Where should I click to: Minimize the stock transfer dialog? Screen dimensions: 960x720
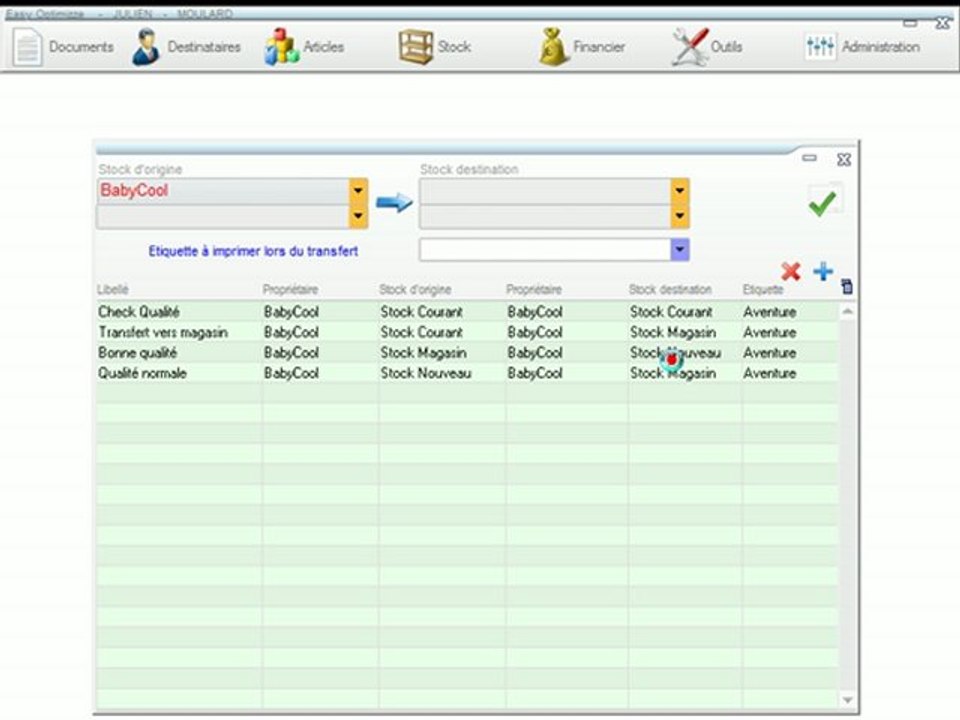[809, 158]
